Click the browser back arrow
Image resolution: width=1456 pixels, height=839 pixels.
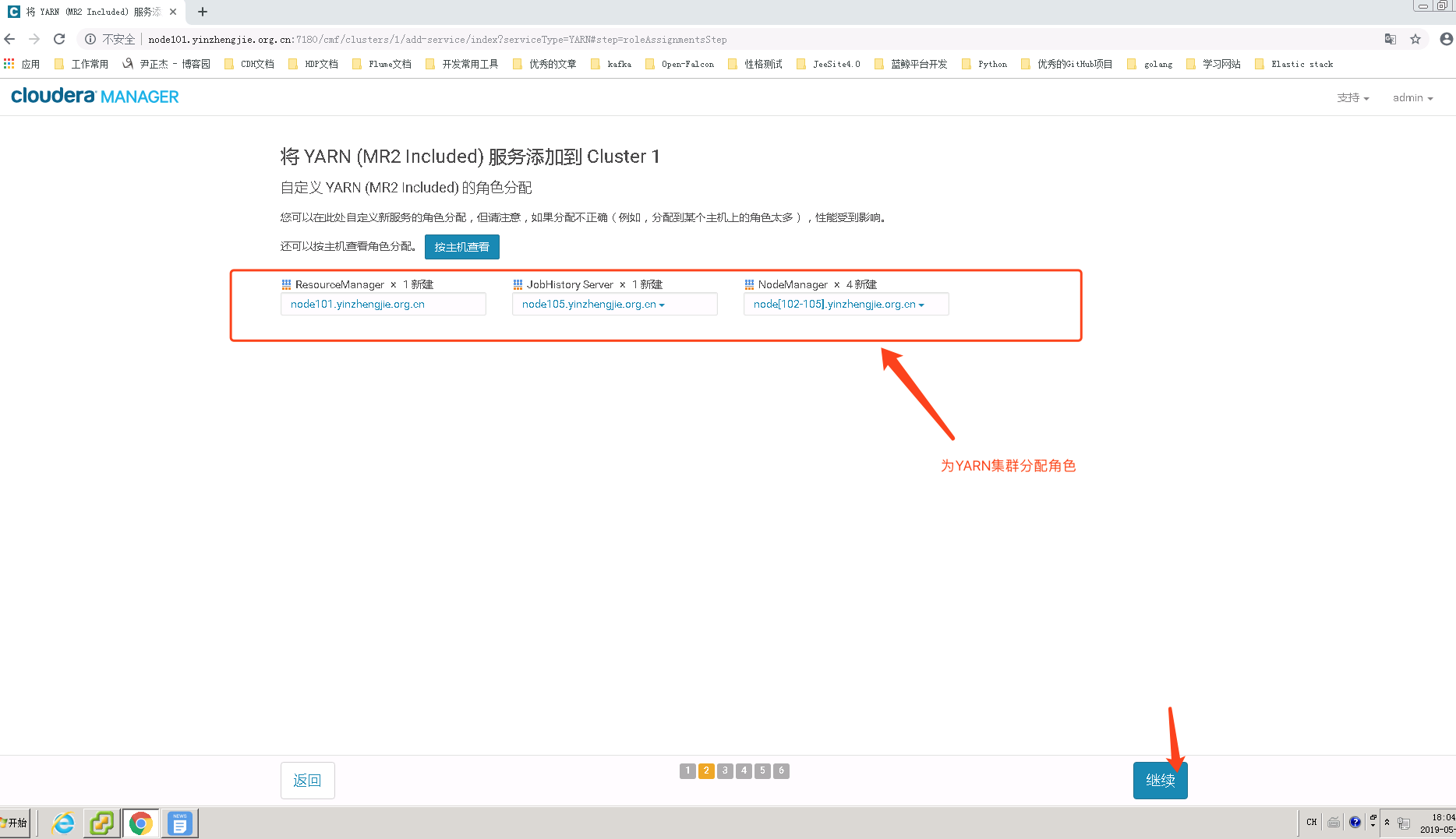click(10, 39)
